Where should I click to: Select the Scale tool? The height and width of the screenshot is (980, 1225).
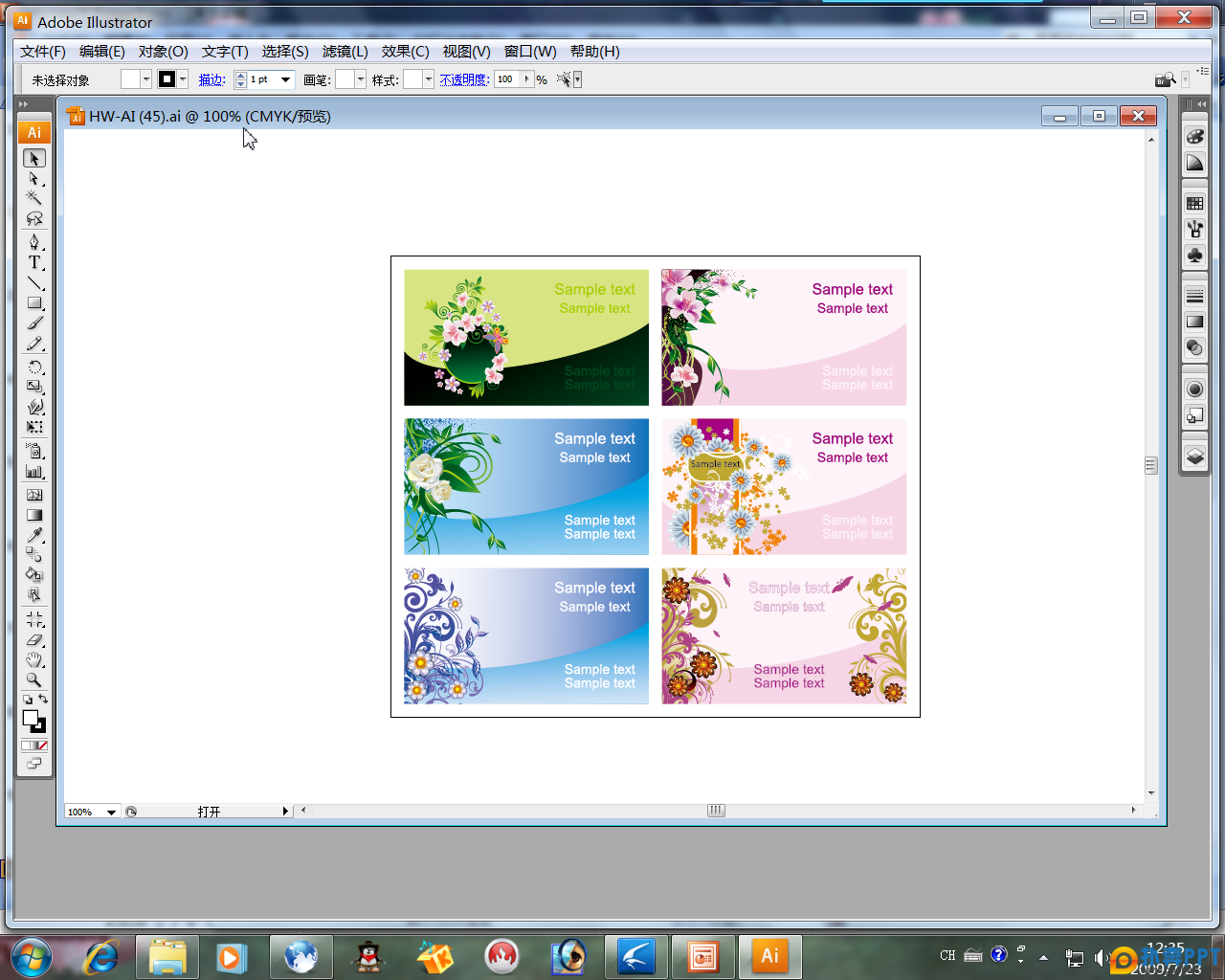point(34,387)
